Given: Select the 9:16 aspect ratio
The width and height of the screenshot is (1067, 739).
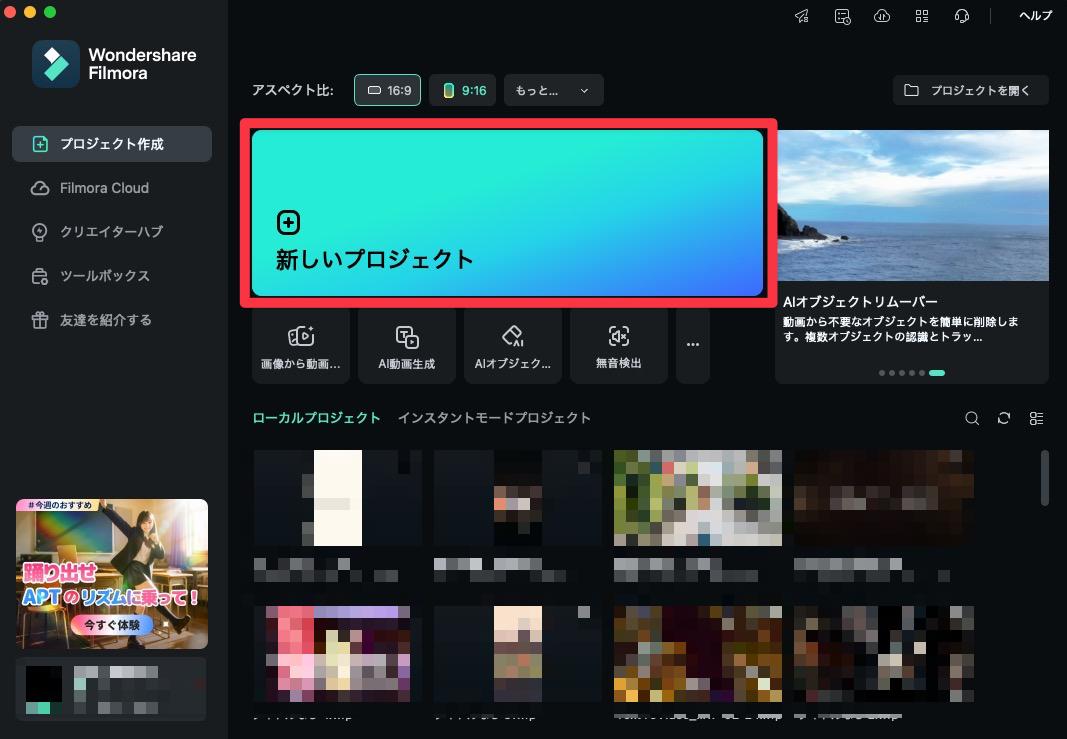Looking at the screenshot, I should click(x=463, y=90).
